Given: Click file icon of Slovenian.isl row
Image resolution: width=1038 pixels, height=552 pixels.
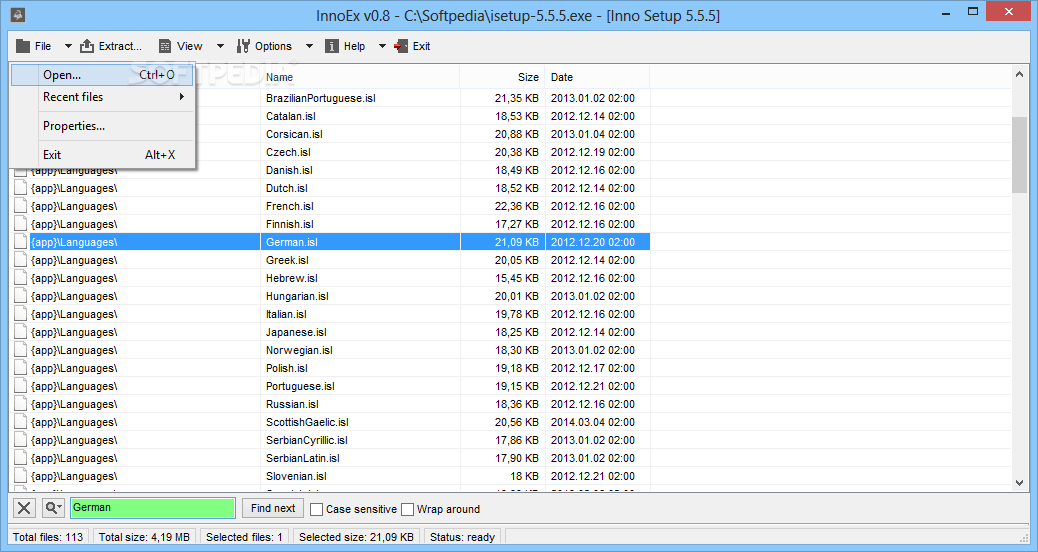Looking at the screenshot, I should pos(21,477).
